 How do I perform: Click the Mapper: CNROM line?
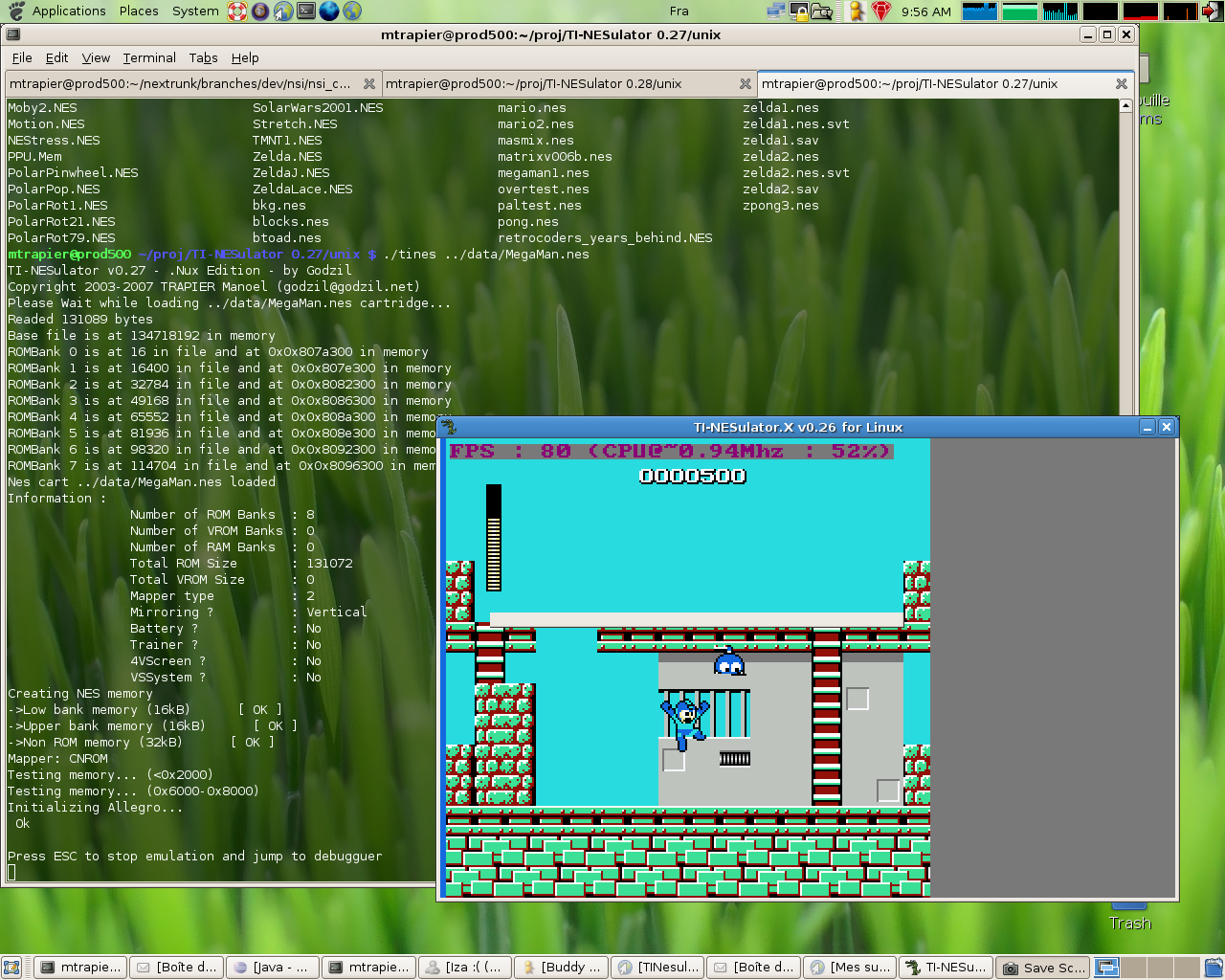coord(57,759)
